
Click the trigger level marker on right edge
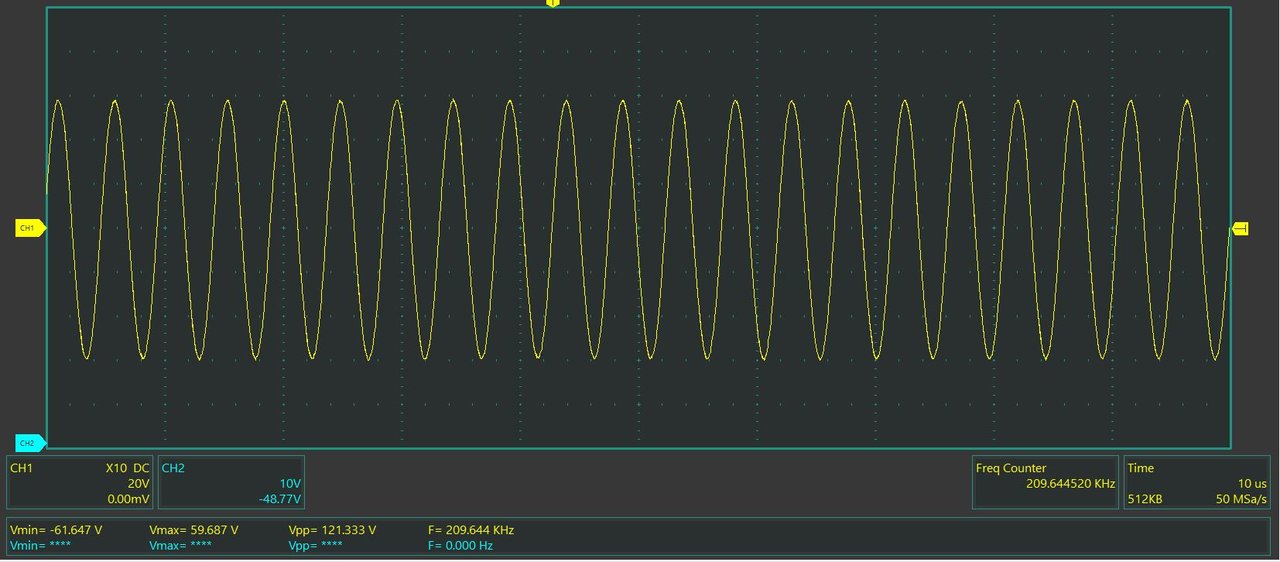click(1240, 229)
